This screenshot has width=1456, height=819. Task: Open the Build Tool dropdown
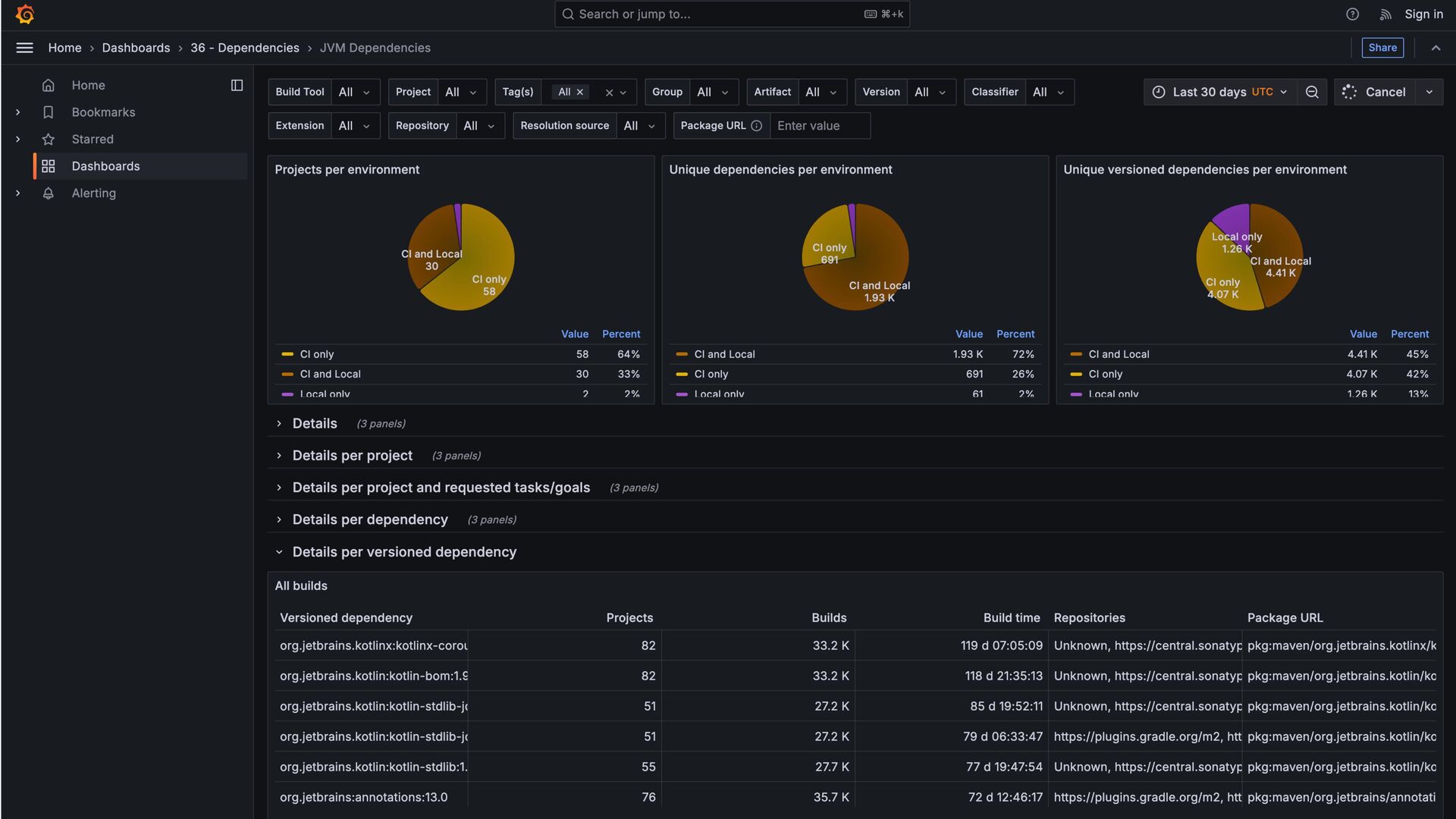point(355,92)
